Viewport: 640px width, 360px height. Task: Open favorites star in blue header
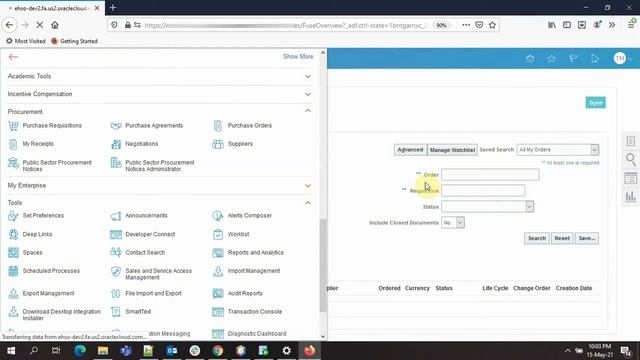pyautogui.click(x=552, y=59)
